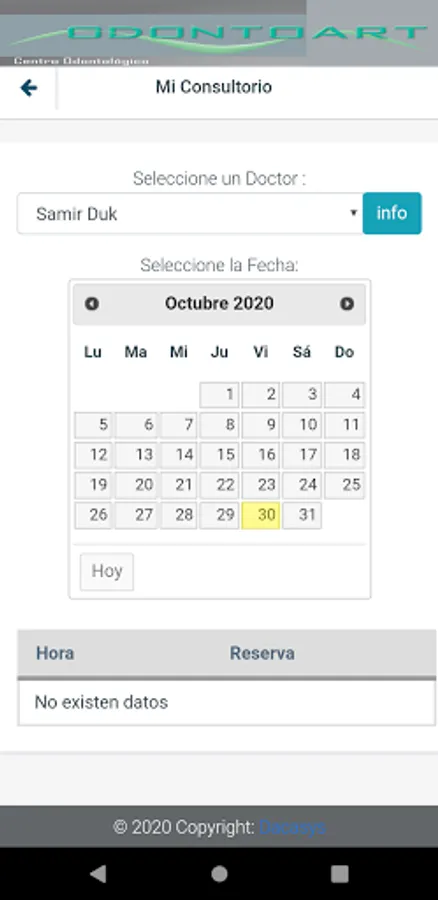Click the Reserva column header

coord(262,653)
